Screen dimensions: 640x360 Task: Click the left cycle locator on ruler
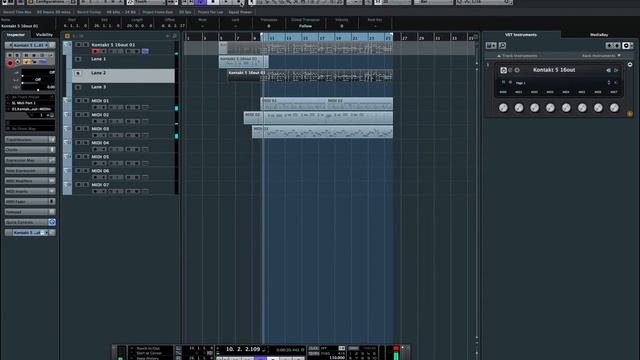[262, 35]
